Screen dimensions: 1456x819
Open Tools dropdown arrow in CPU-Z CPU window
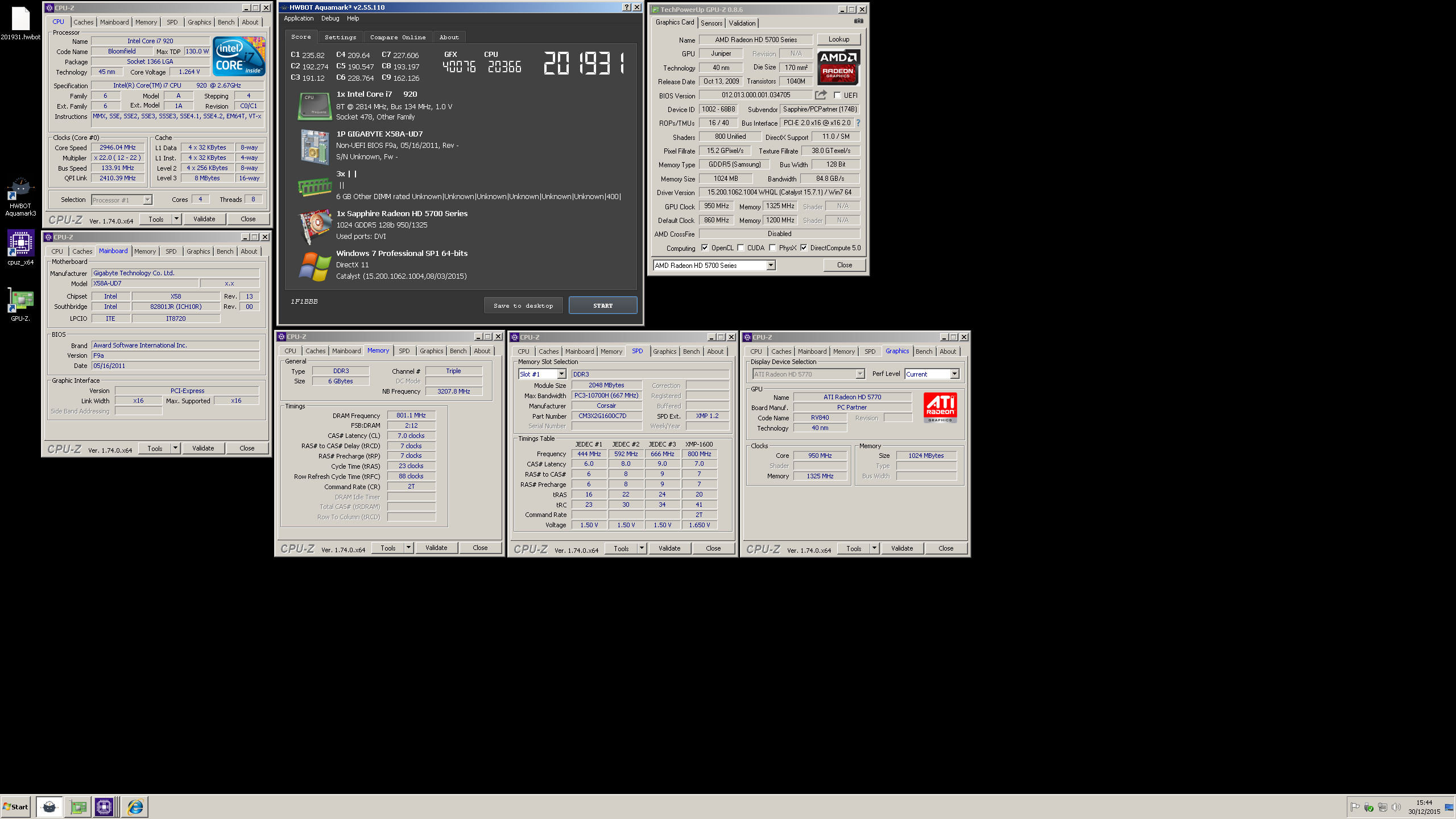(176, 219)
